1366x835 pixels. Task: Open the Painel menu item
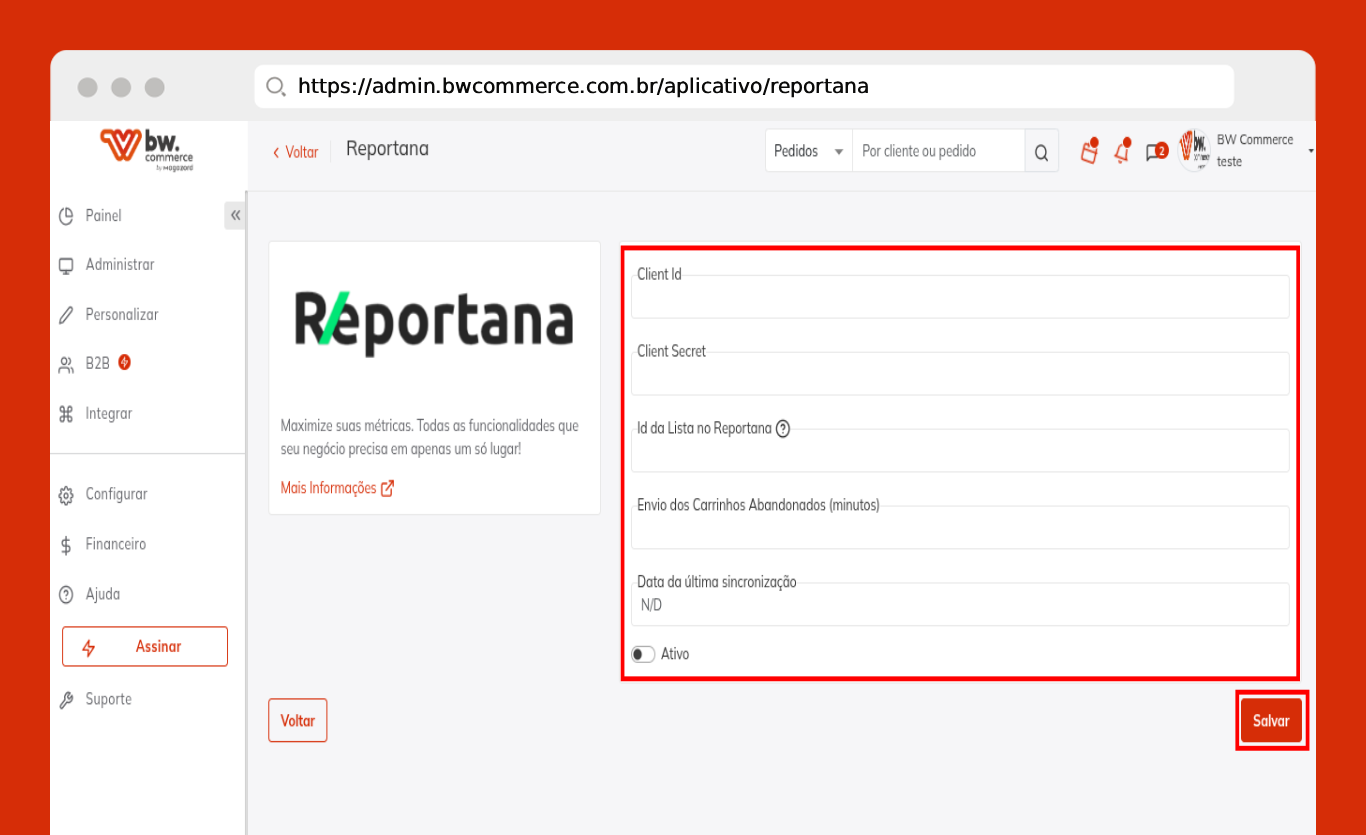point(103,216)
